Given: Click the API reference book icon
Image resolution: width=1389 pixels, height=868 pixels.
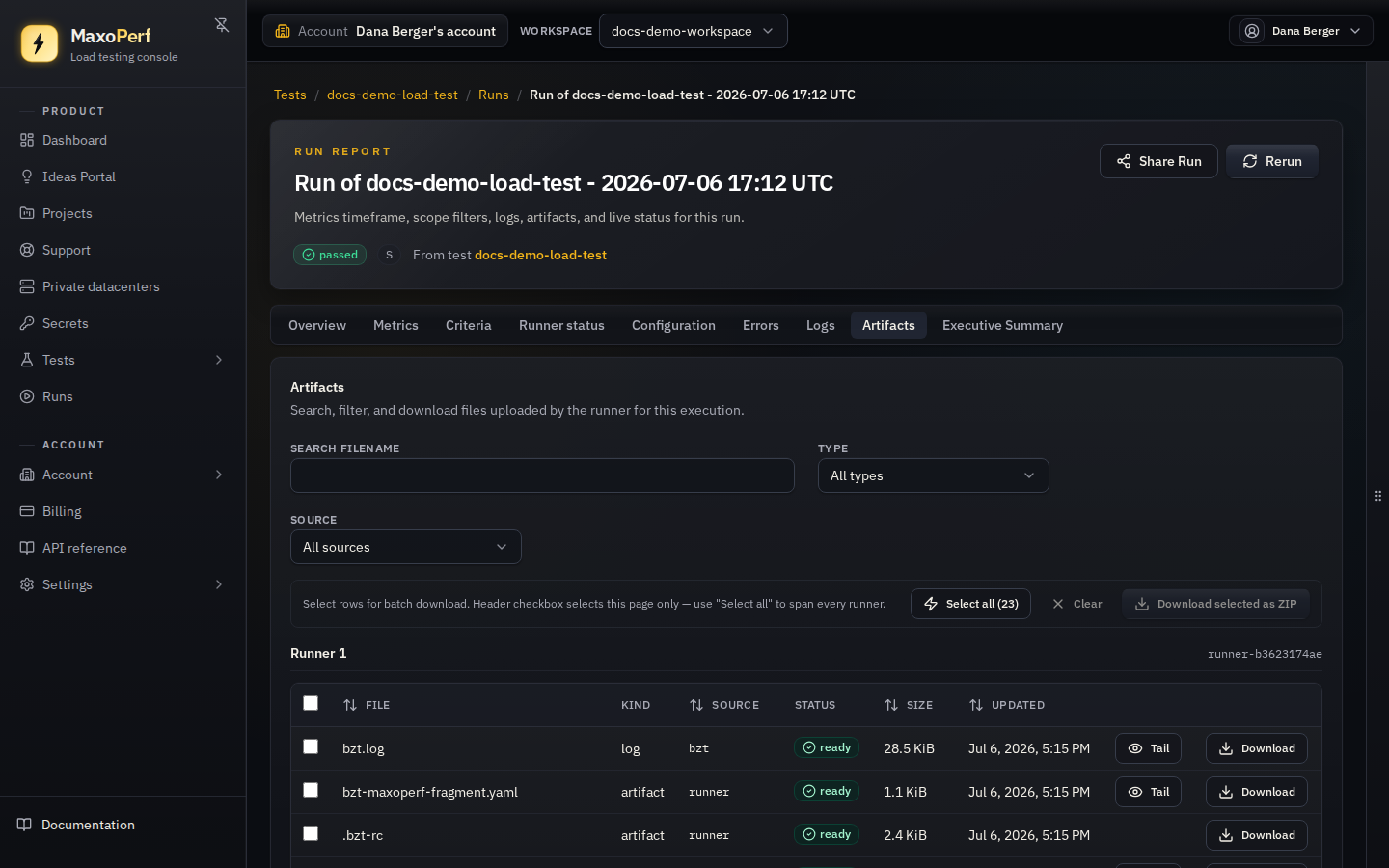Looking at the screenshot, I should [27, 548].
